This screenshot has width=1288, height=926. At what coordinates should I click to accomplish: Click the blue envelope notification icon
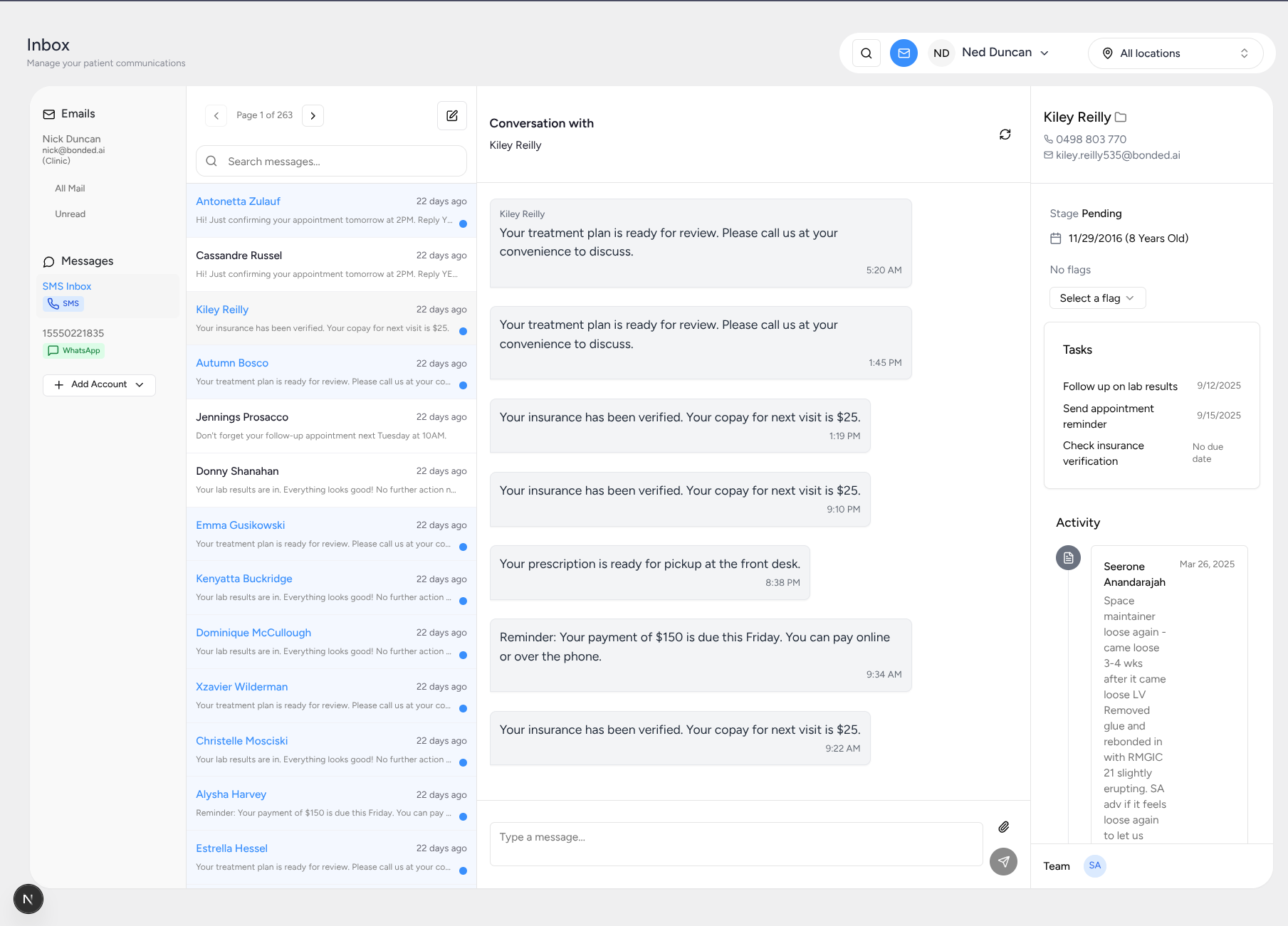pos(904,53)
